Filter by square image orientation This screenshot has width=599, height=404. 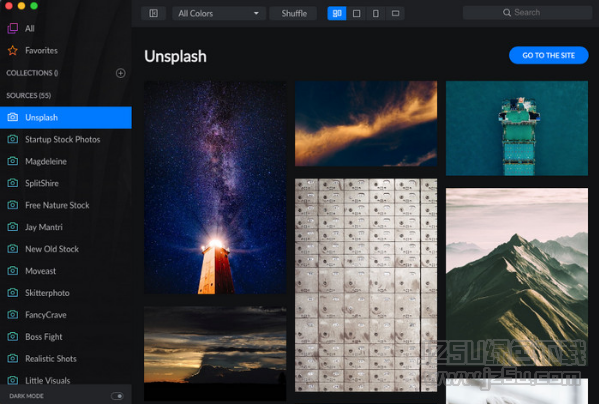click(356, 13)
